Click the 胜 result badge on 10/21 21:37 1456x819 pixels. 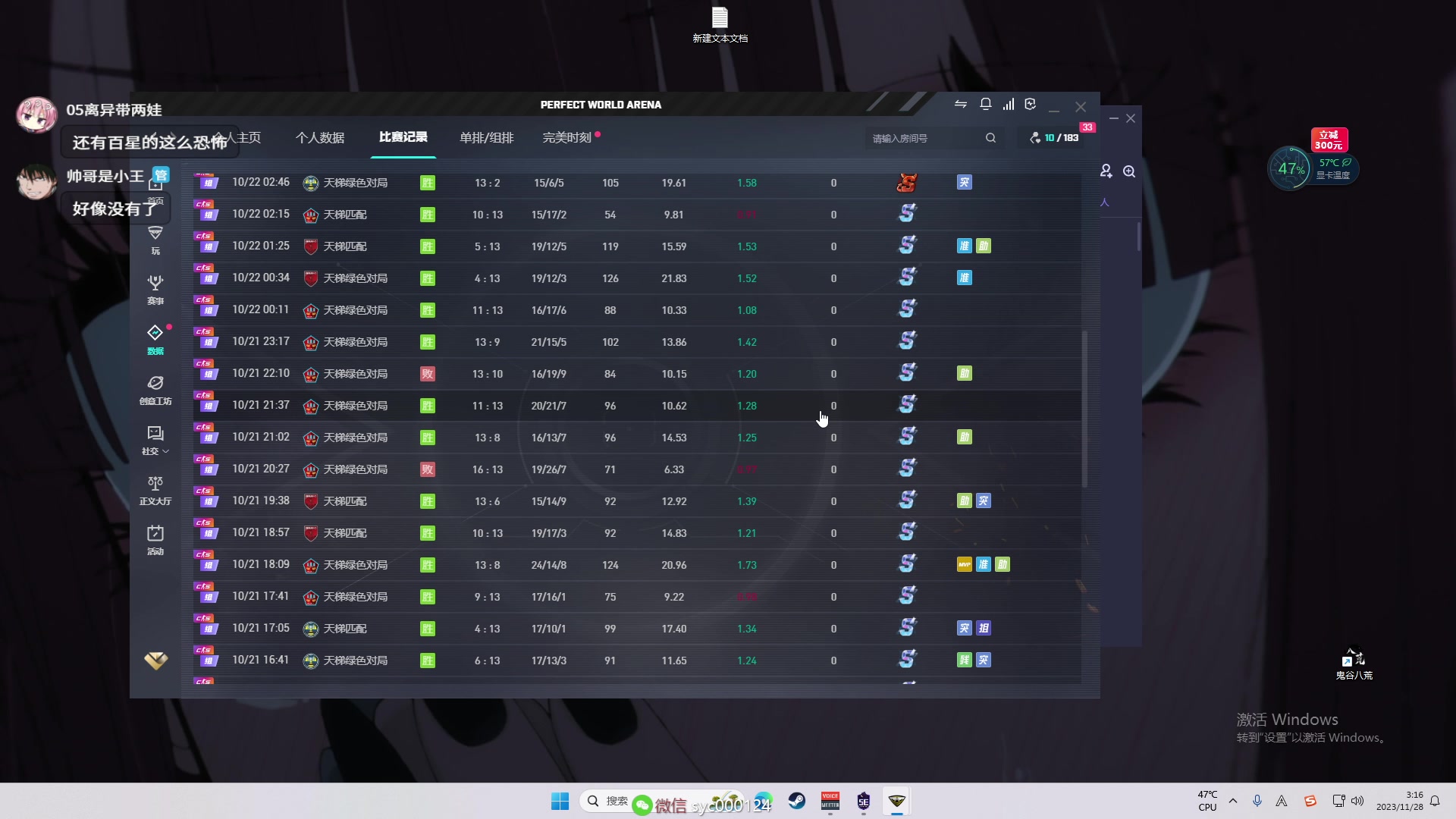(428, 406)
